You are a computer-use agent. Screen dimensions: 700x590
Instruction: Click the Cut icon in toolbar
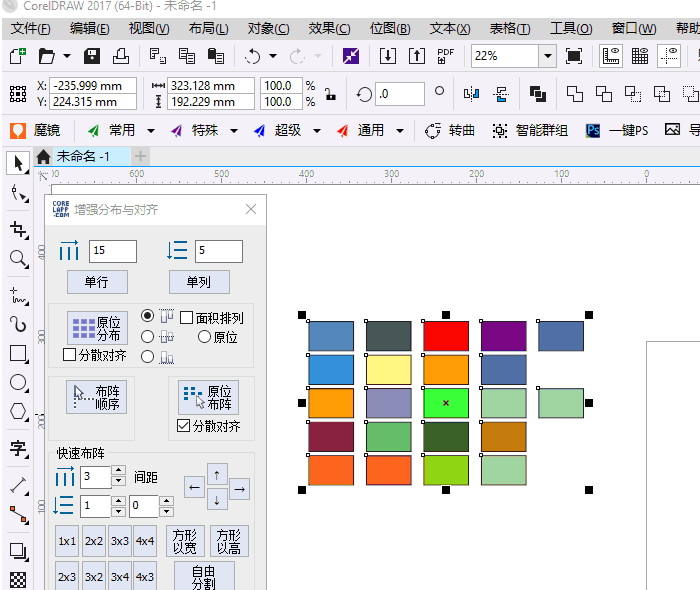(157, 56)
